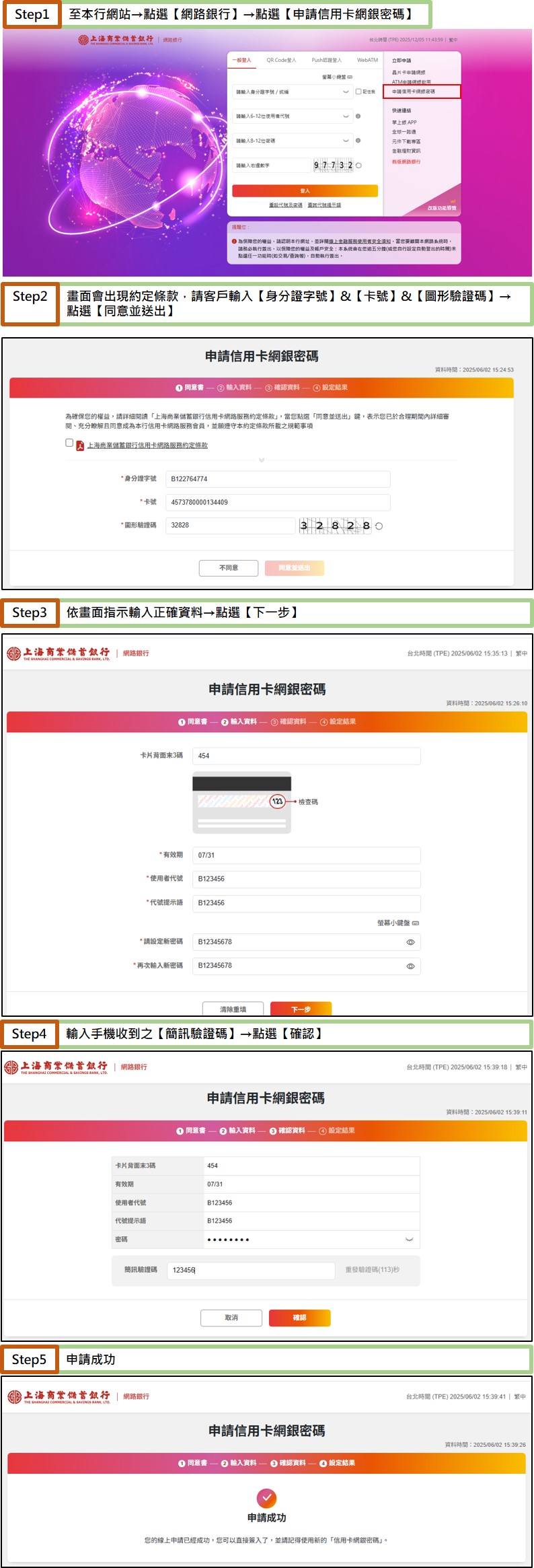Open 重設代號及密碼 link
This screenshot has height=1568, width=534.
coord(286,205)
